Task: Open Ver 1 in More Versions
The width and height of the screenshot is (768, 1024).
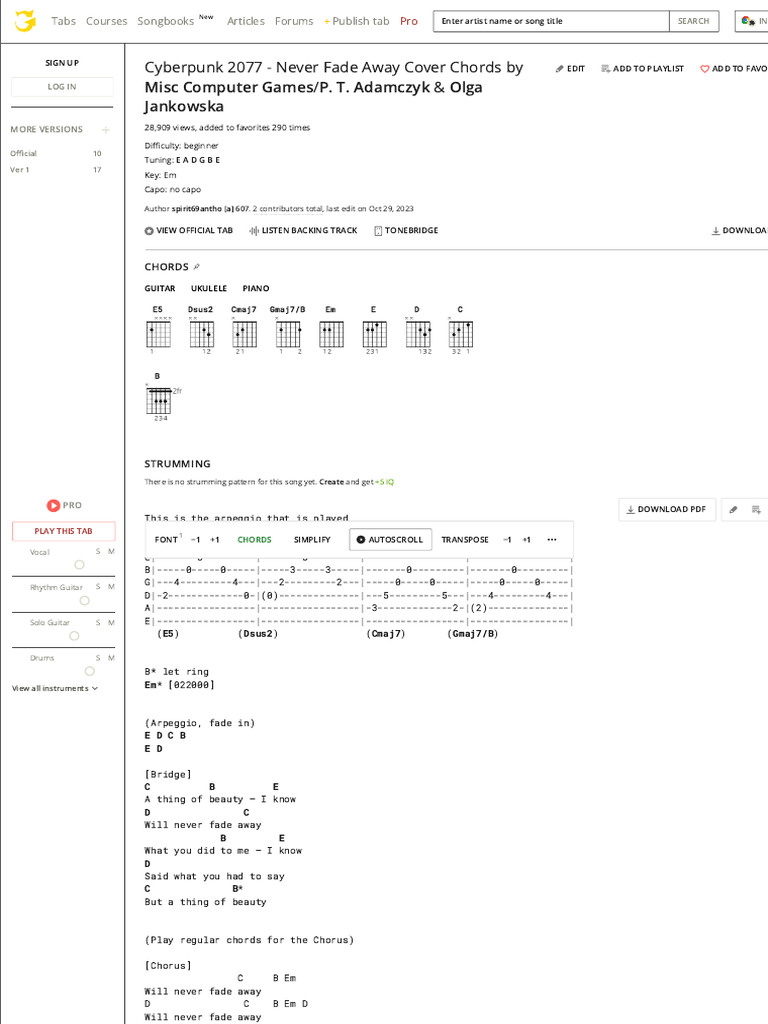Action: (x=56, y=170)
